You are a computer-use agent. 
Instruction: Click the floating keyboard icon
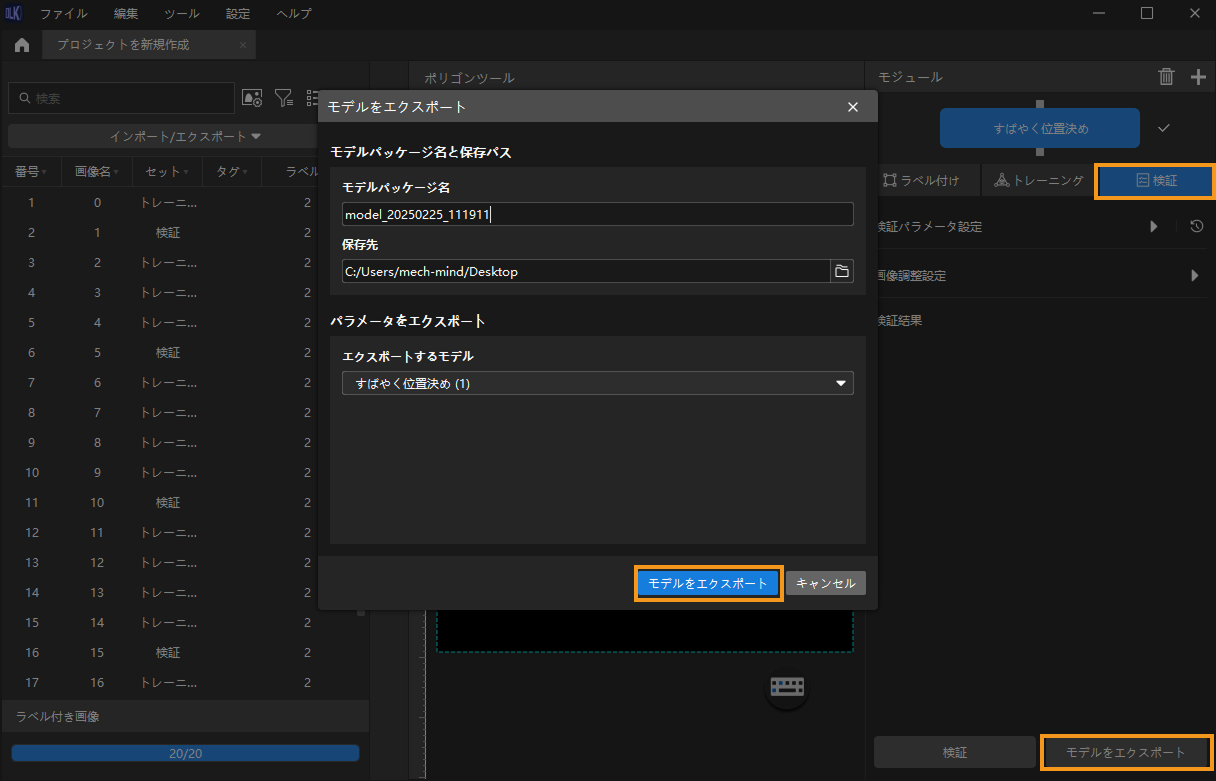coord(787,687)
